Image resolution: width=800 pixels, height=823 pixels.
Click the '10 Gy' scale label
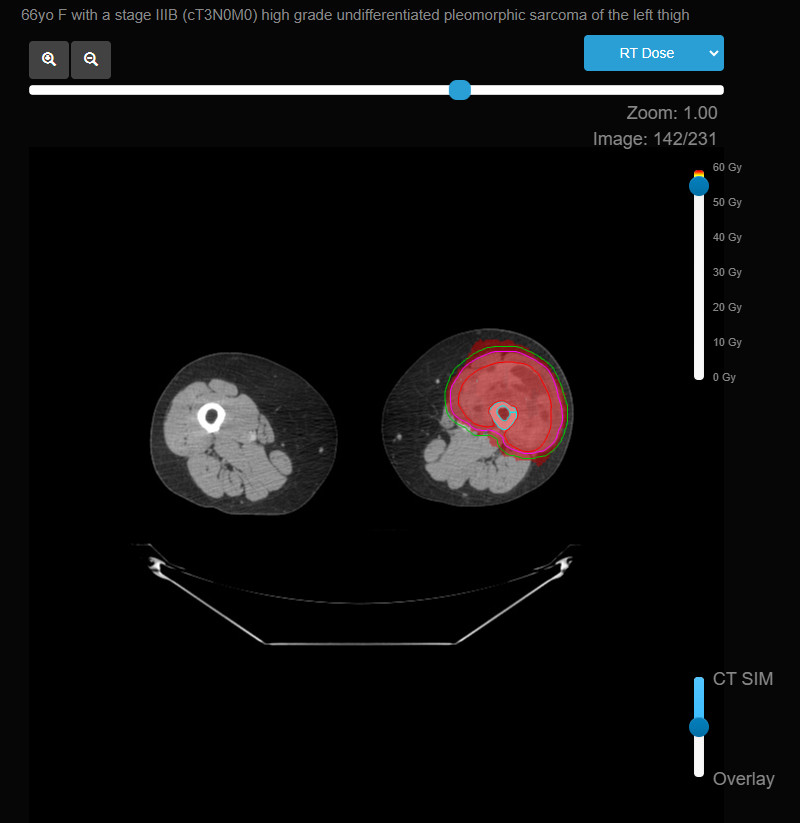click(727, 342)
